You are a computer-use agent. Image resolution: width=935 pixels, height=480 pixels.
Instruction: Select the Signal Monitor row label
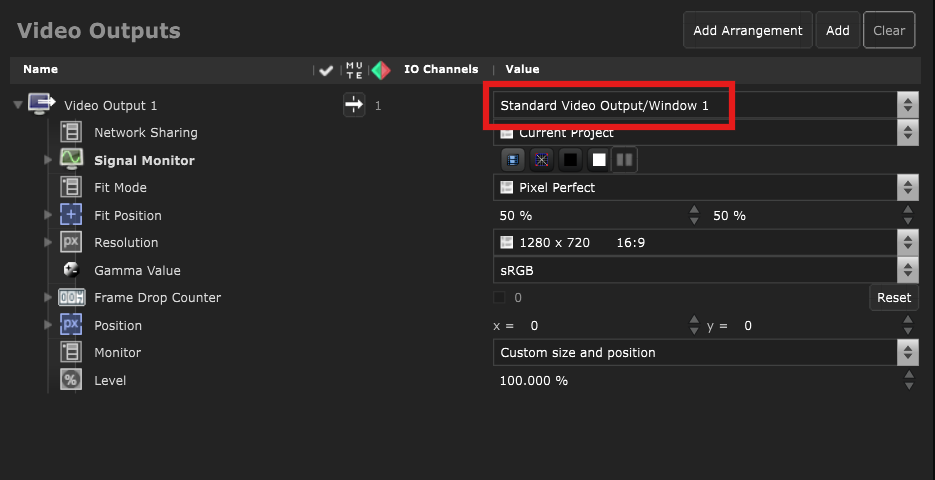click(x=144, y=160)
